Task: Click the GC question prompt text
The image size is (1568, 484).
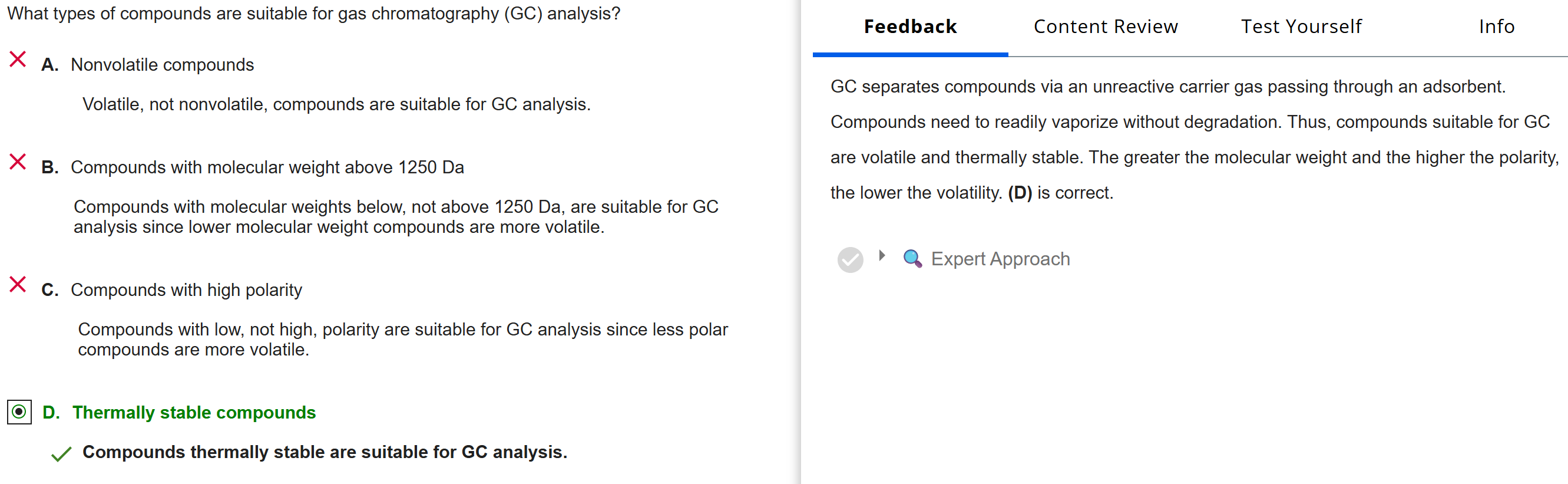Action: 313,14
